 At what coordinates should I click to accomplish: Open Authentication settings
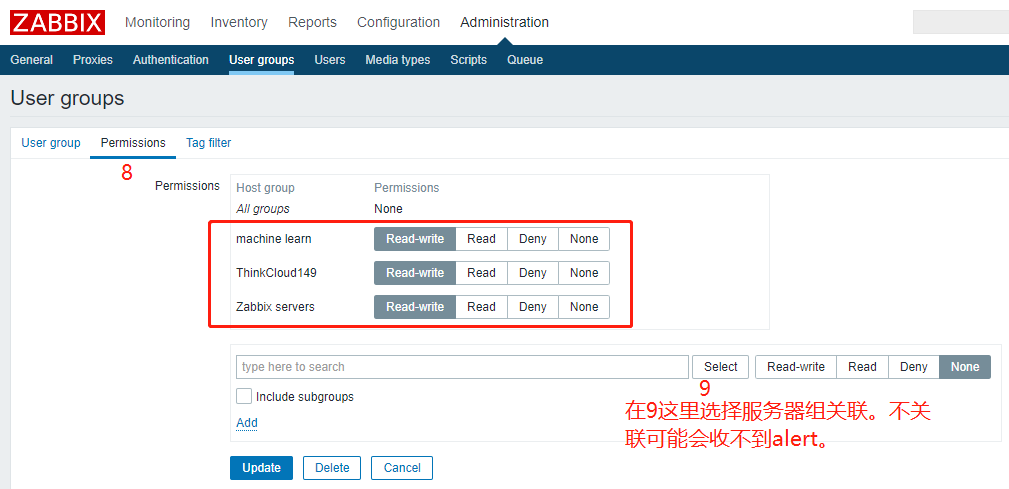tap(171, 60)
